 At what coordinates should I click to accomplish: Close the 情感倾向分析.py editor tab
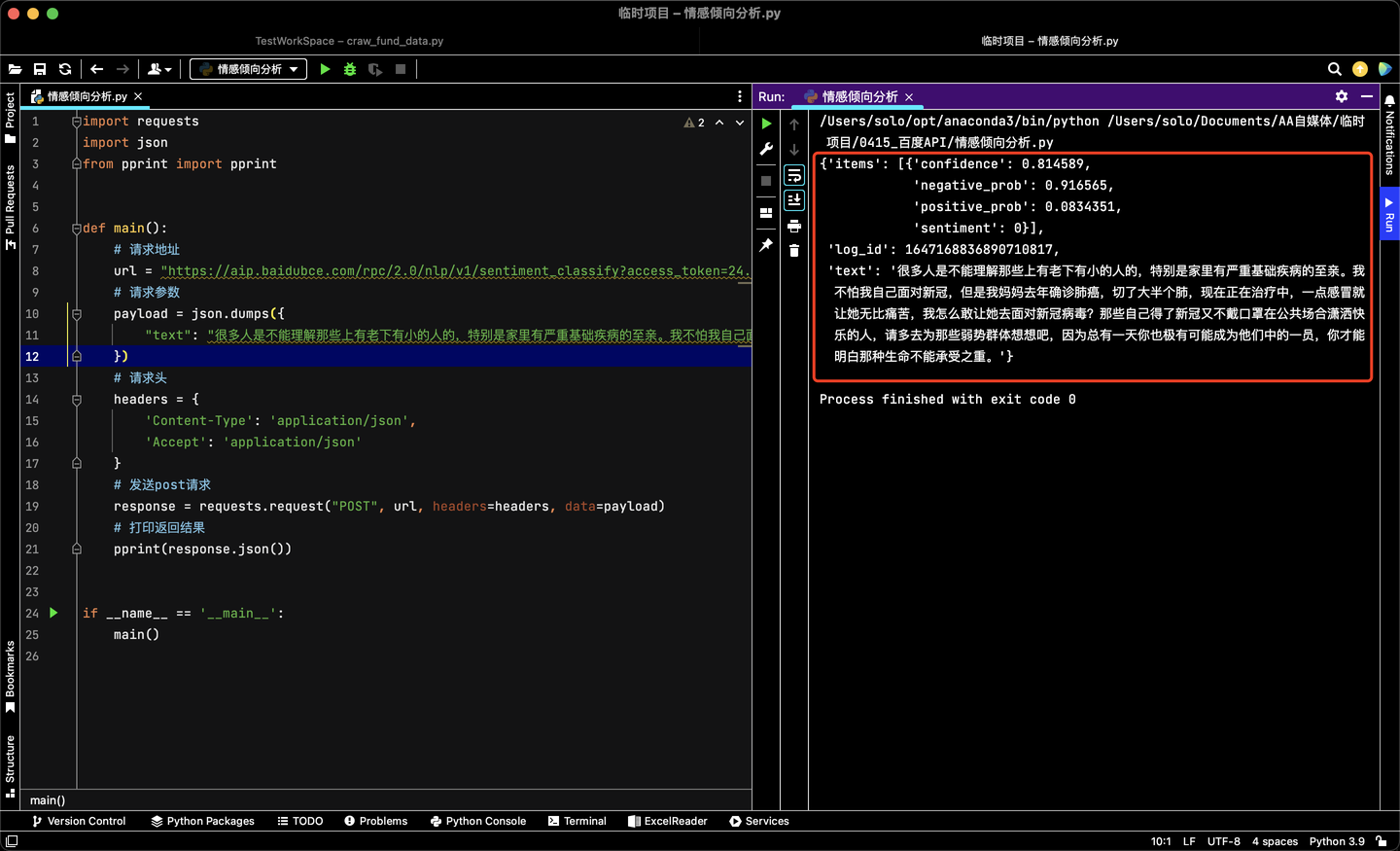(x=138, y=96)
